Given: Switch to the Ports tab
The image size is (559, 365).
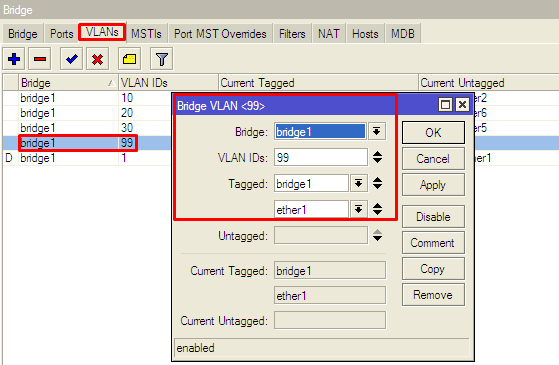Looking at the screenshot, I should (61, 34).
